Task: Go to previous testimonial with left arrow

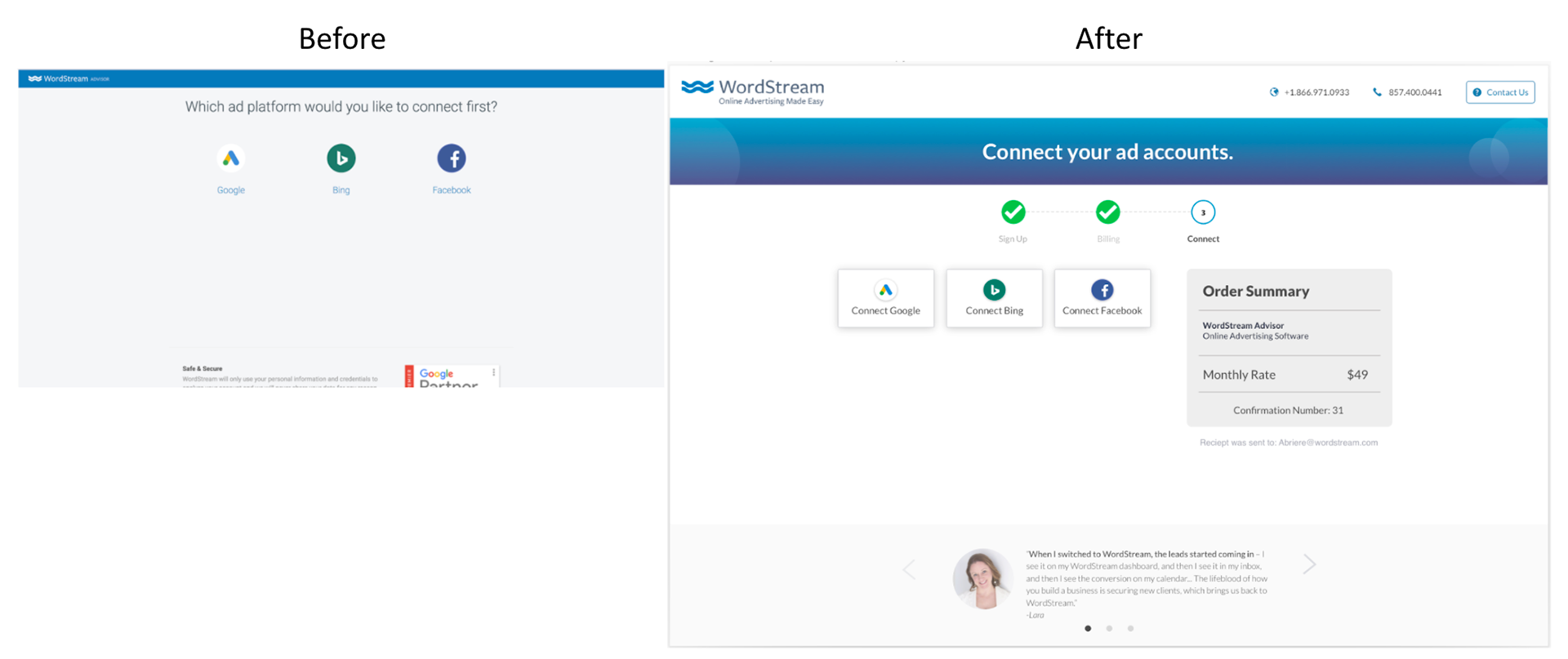Action: pos(909,569)
